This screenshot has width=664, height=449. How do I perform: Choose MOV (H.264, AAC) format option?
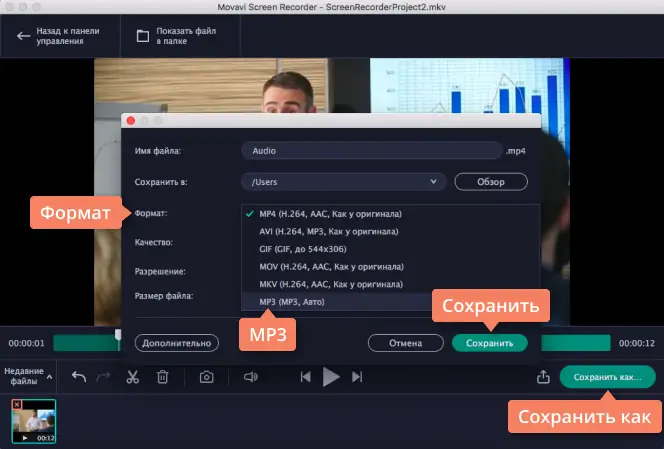(390, 267)
